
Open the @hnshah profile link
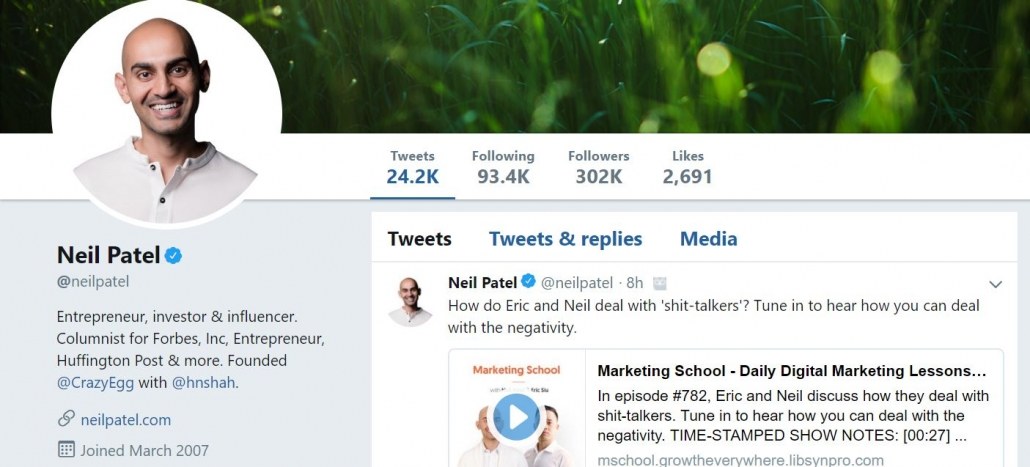tap(204, 382)
